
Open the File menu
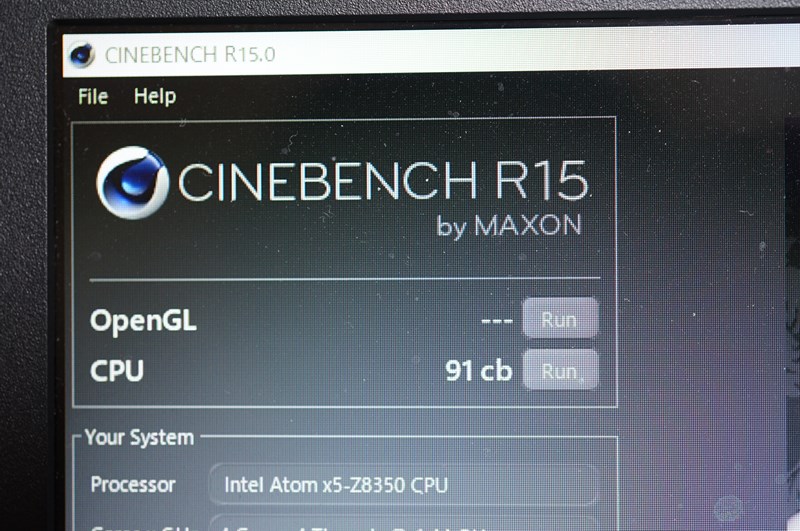click(93, 96)
